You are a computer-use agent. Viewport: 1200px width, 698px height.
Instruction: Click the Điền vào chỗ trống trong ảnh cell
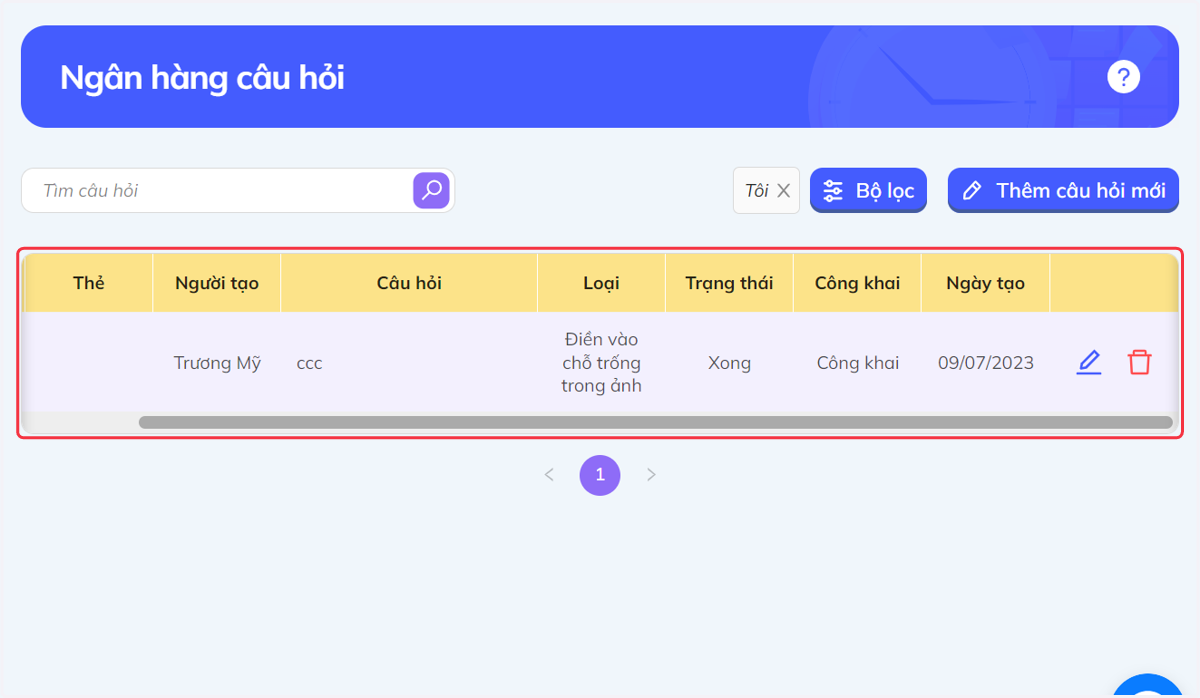pos(601,363)
